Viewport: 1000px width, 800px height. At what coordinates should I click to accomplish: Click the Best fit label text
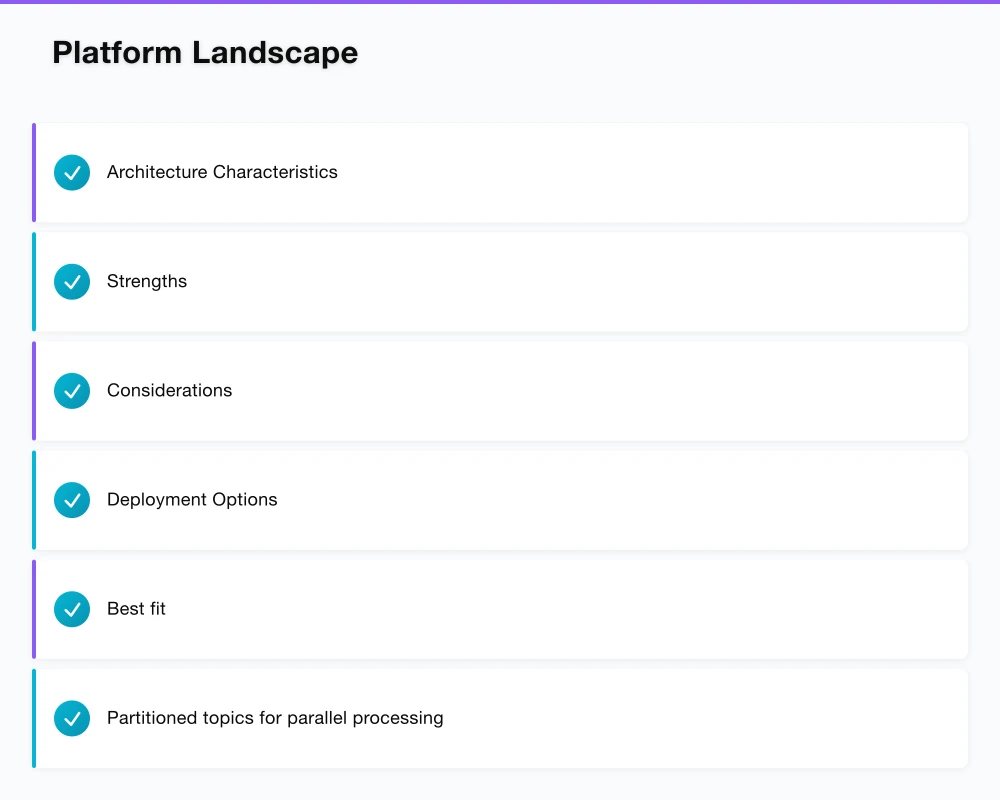pyautogui.click(x=136, y=608)
